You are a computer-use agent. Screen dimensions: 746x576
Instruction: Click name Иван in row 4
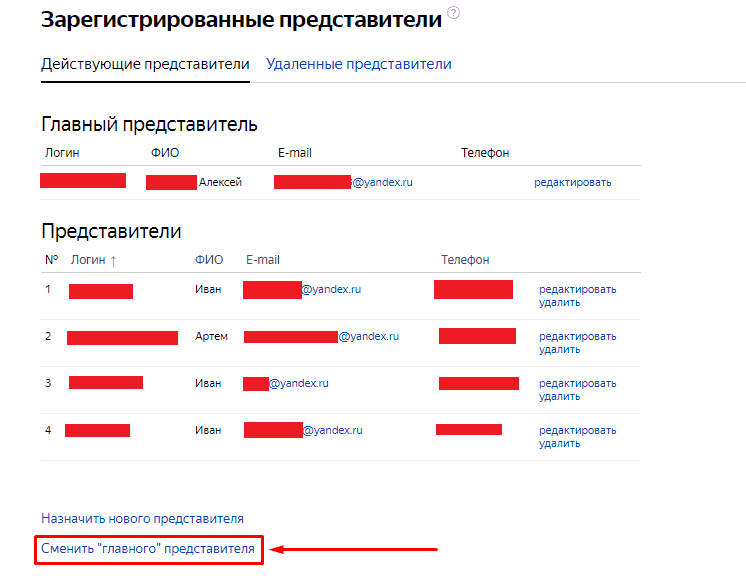(208, 430)
